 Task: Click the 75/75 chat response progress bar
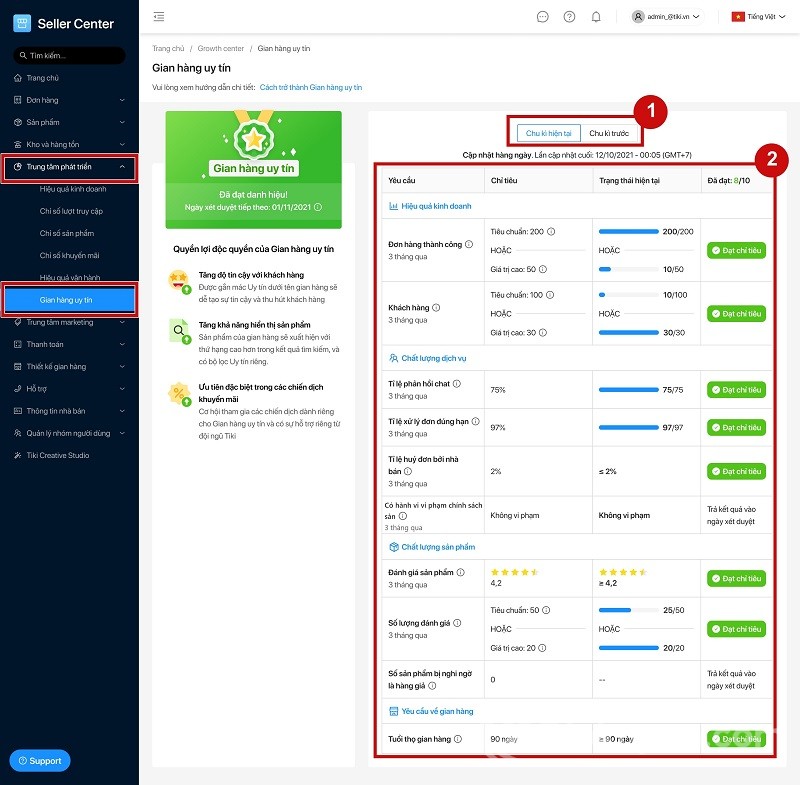tap(629, 390)
